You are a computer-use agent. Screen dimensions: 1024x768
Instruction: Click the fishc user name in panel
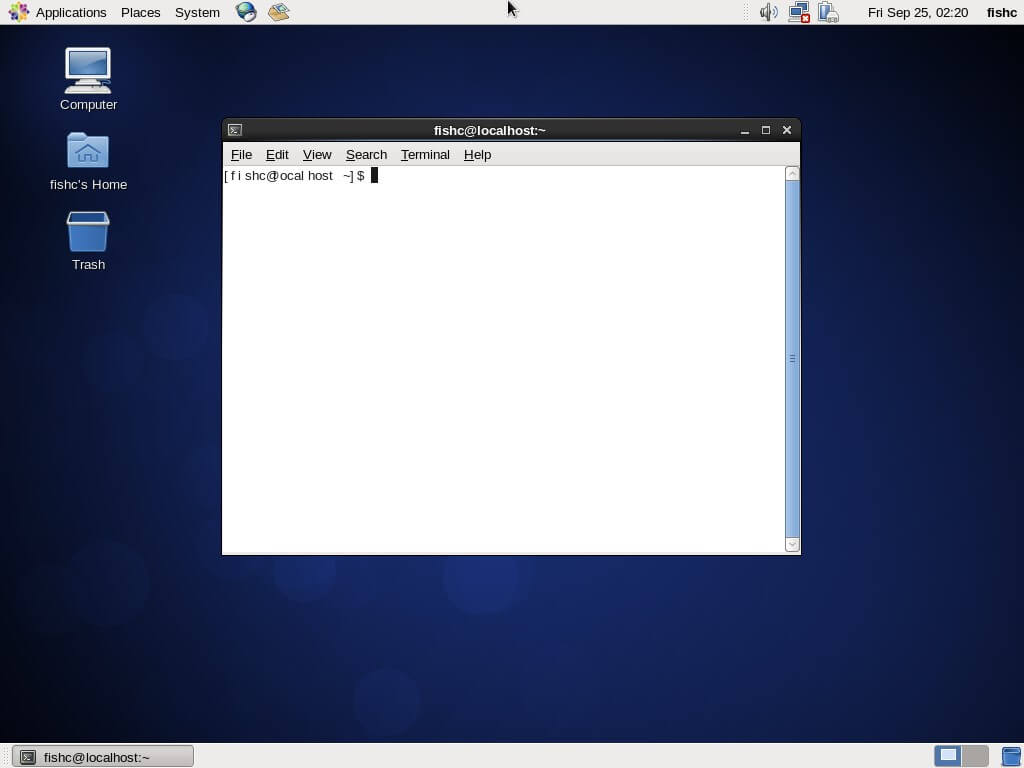pyautogui.click(x=1001, y=12)
